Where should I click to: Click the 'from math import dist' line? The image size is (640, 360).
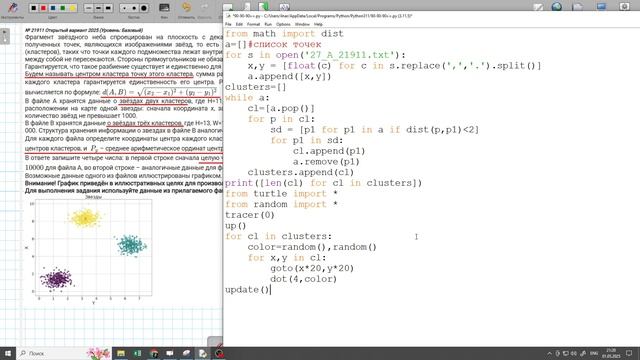(x=284, y=34)
